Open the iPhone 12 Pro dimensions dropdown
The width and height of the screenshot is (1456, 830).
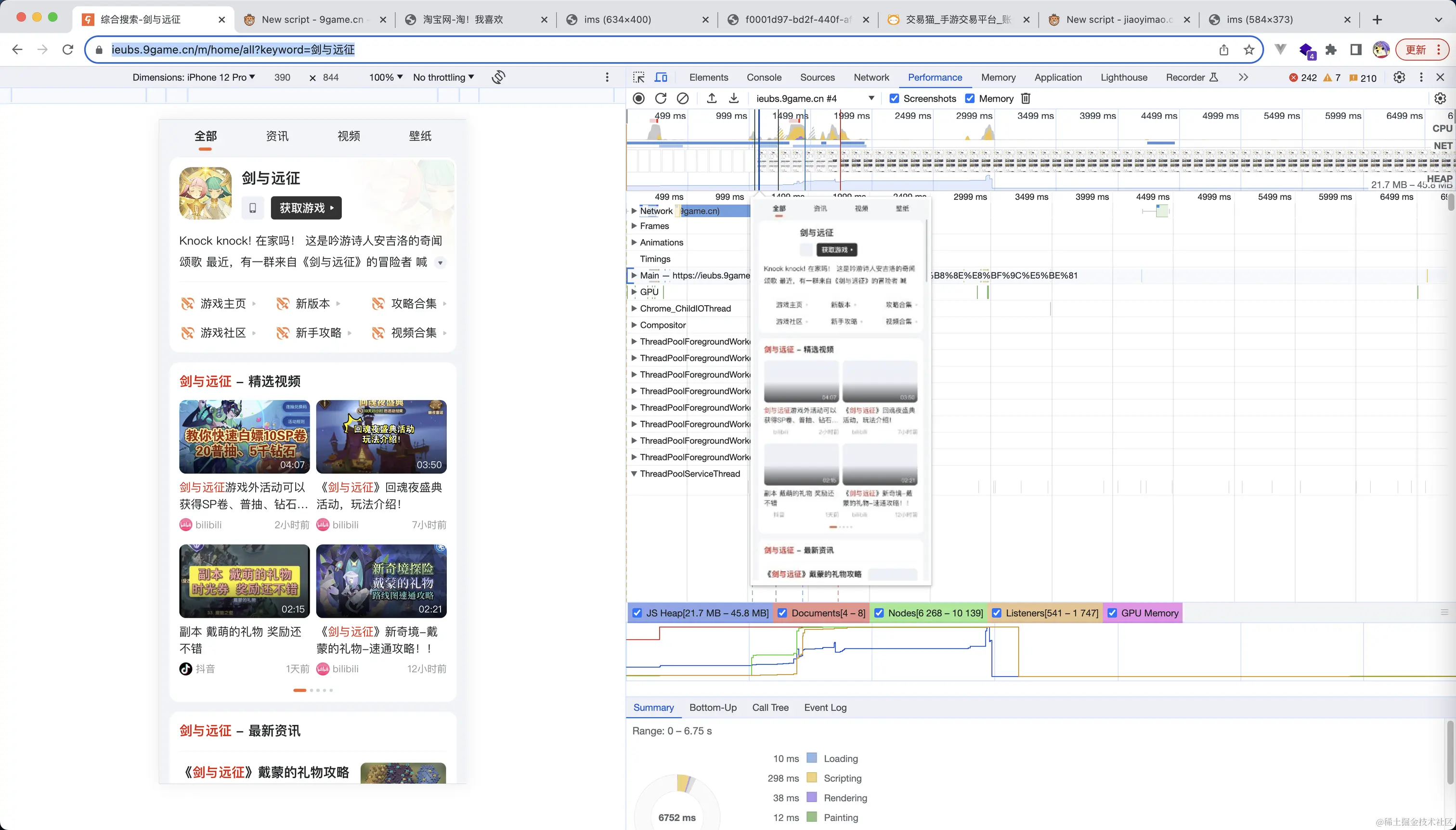[194, 78]
